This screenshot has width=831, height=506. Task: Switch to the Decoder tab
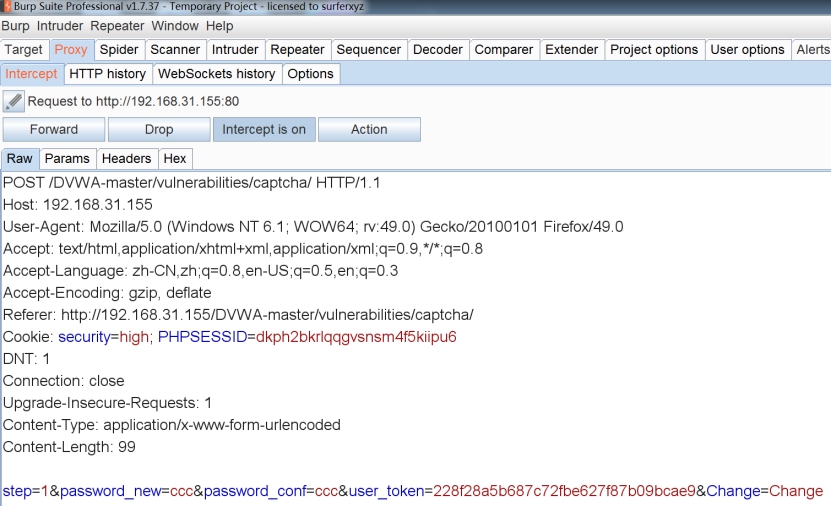click(438, 50)
